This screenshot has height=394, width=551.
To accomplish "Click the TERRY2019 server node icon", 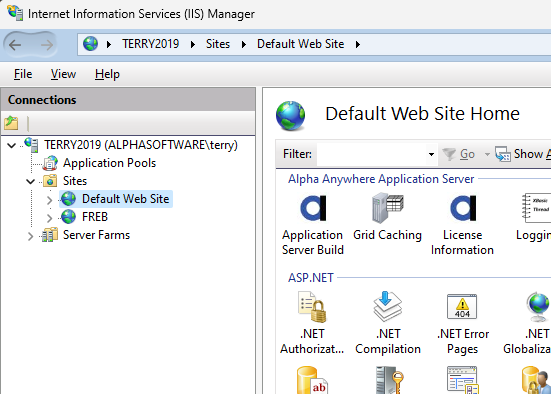I will (31, 145).
